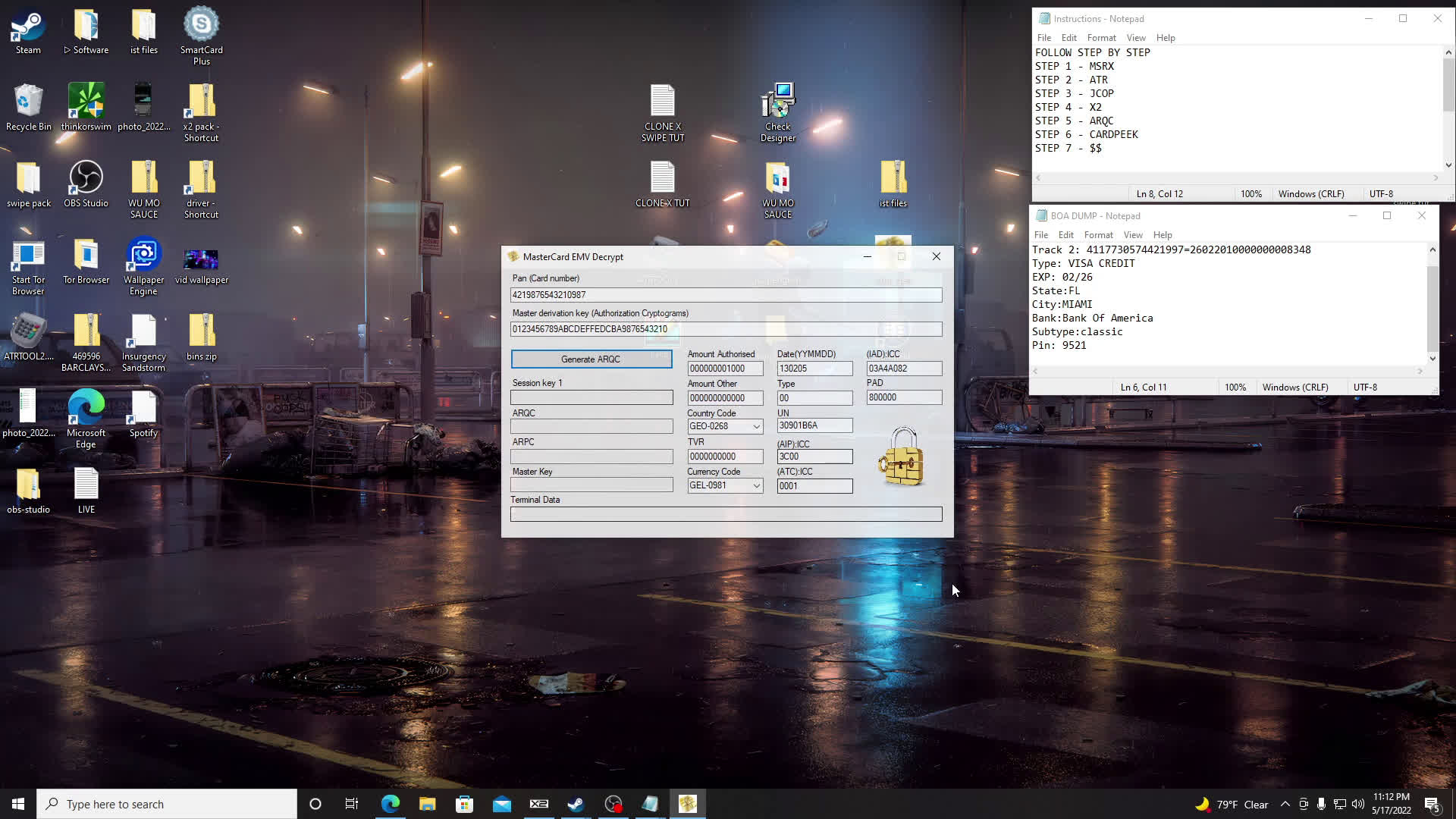Open Format menu in Instructions Notepad
The width and height of the screenshot is (1456, 819).
point(1101,38)
